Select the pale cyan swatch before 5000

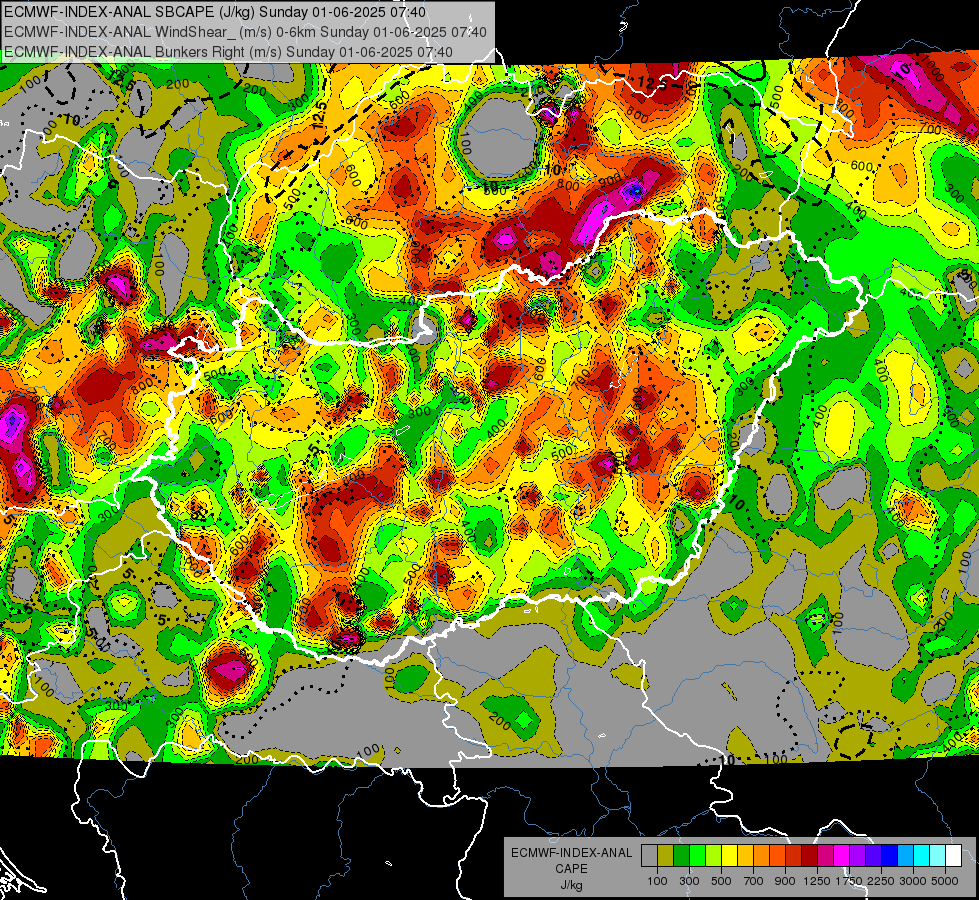pos(938,855)
